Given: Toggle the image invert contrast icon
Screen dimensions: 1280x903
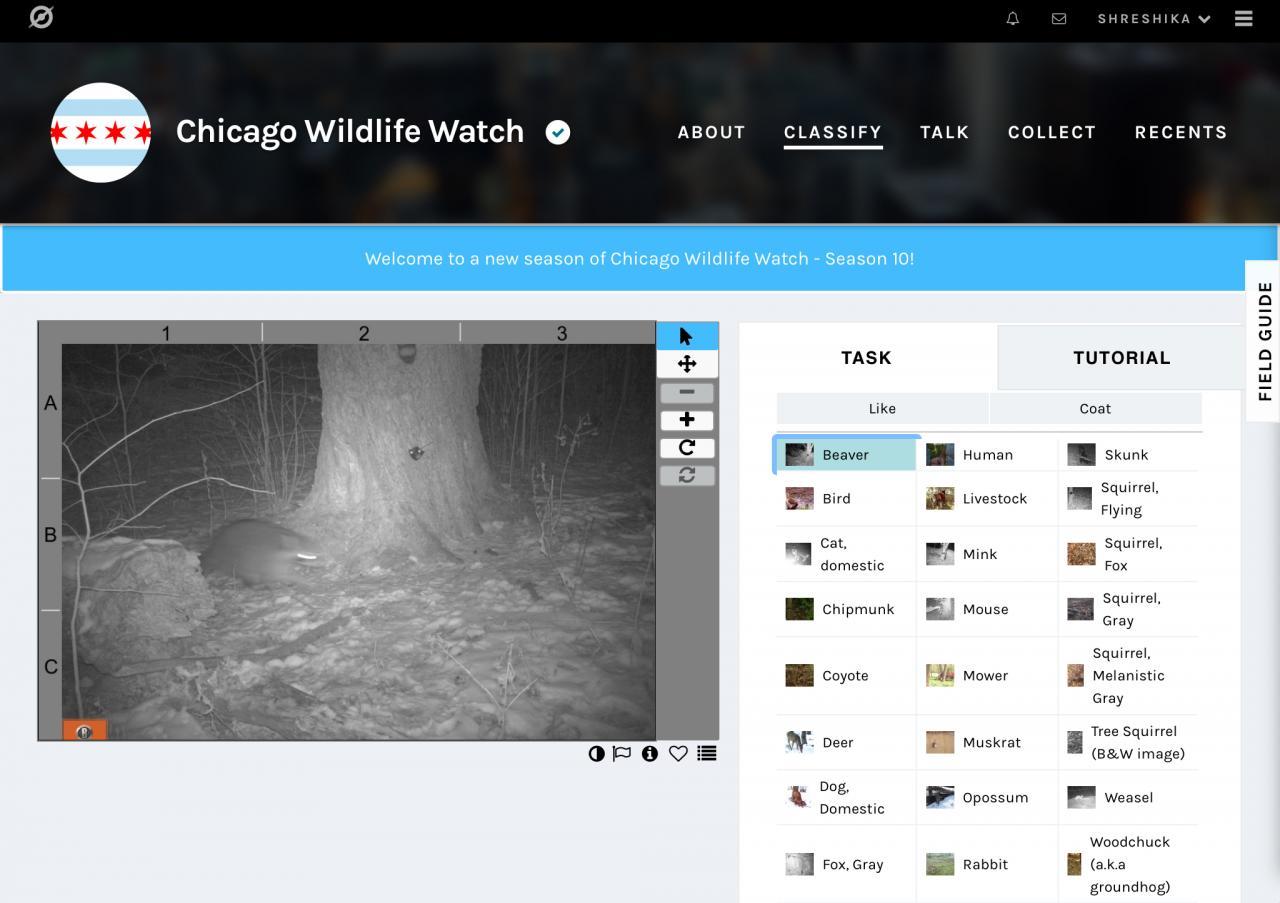Looking at the screenshot, I should pos(597,753).
